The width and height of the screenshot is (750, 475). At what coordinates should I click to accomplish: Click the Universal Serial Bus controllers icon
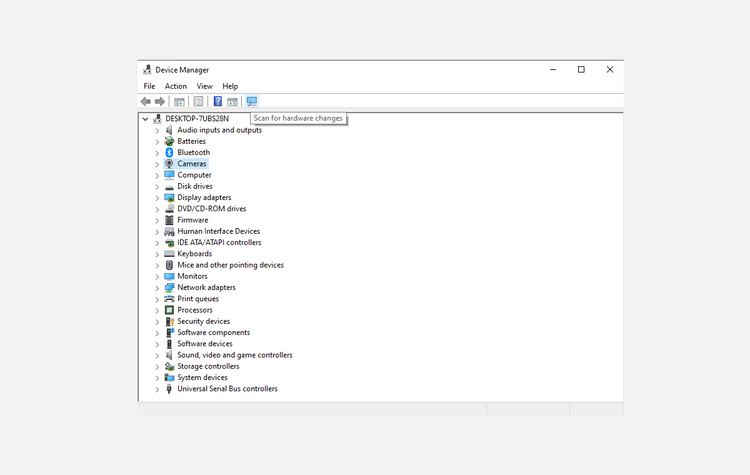coord(169,389)
